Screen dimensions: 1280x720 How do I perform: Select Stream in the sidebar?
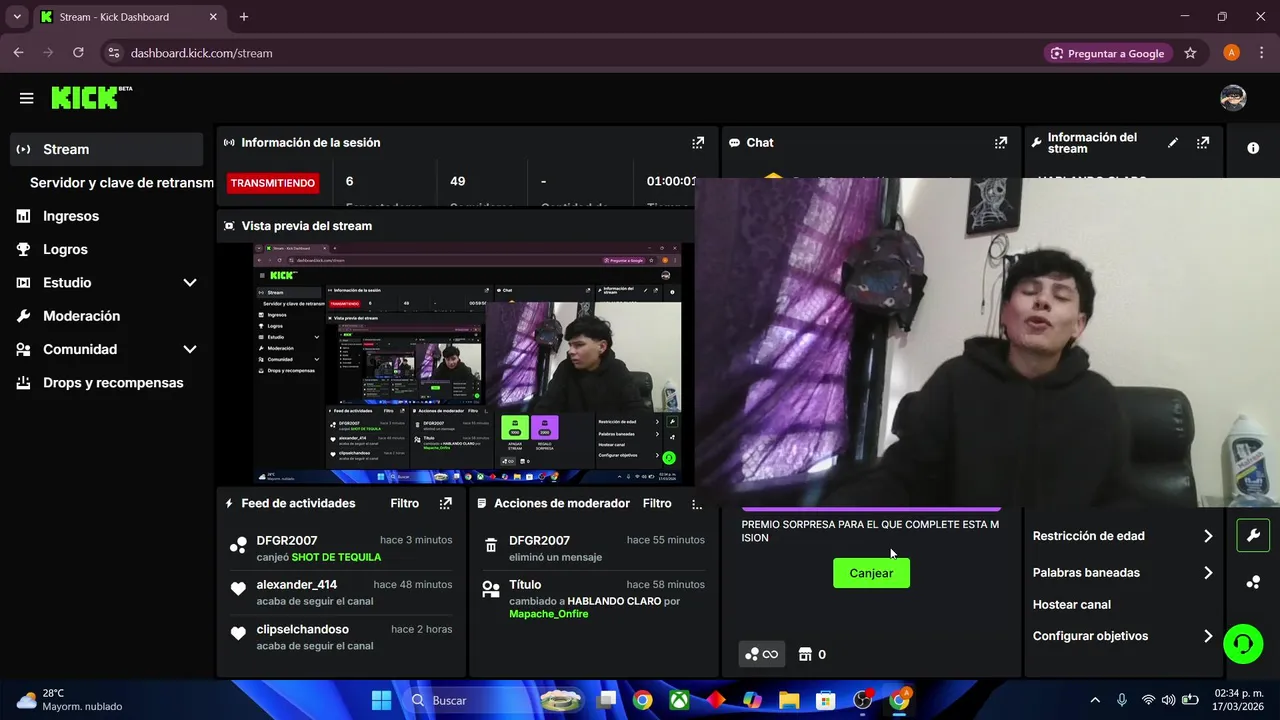(x=106, y=149)
